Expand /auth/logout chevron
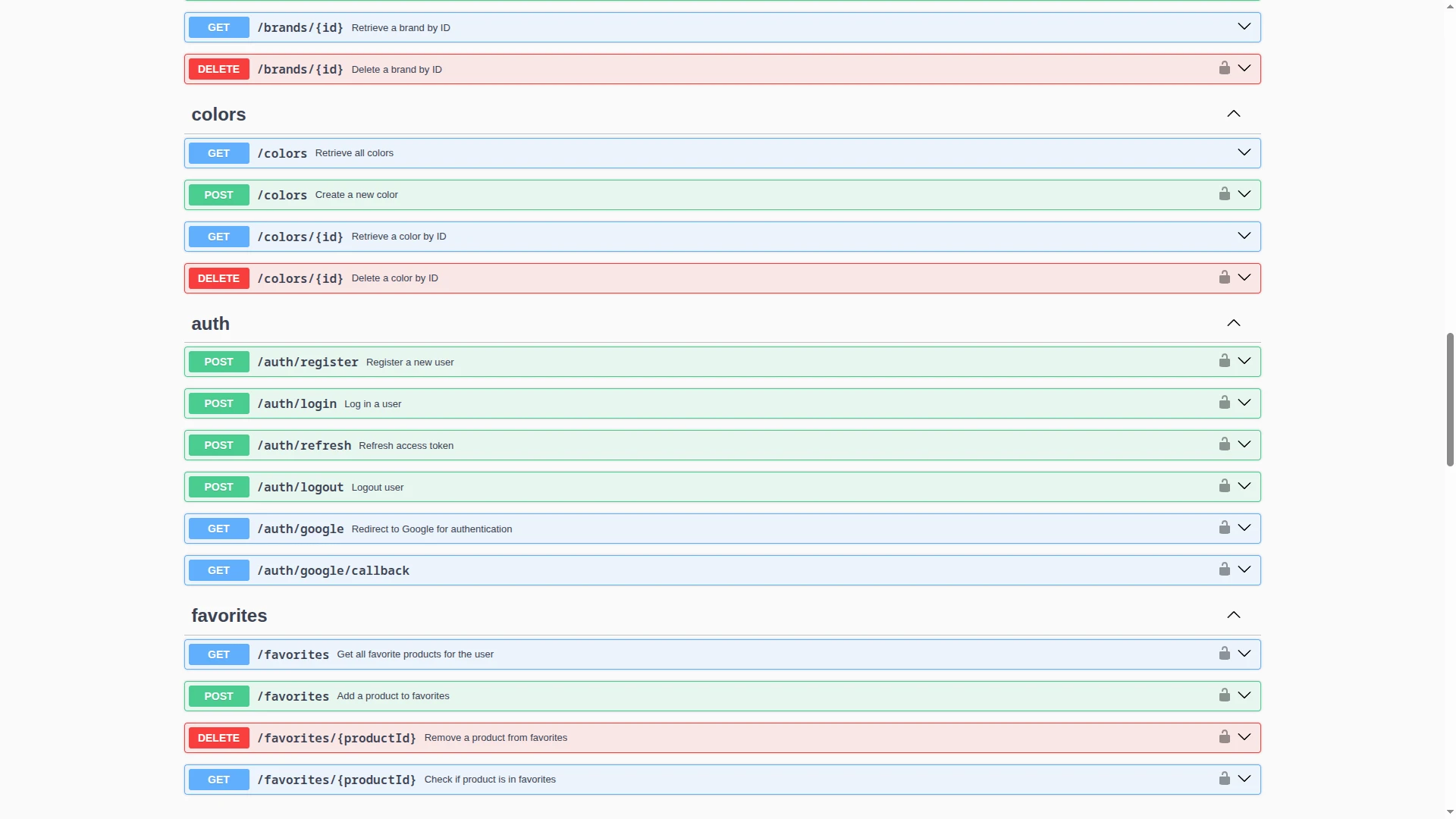Viewport: 1456px width, 819px height. click(x=1244, y=486)
